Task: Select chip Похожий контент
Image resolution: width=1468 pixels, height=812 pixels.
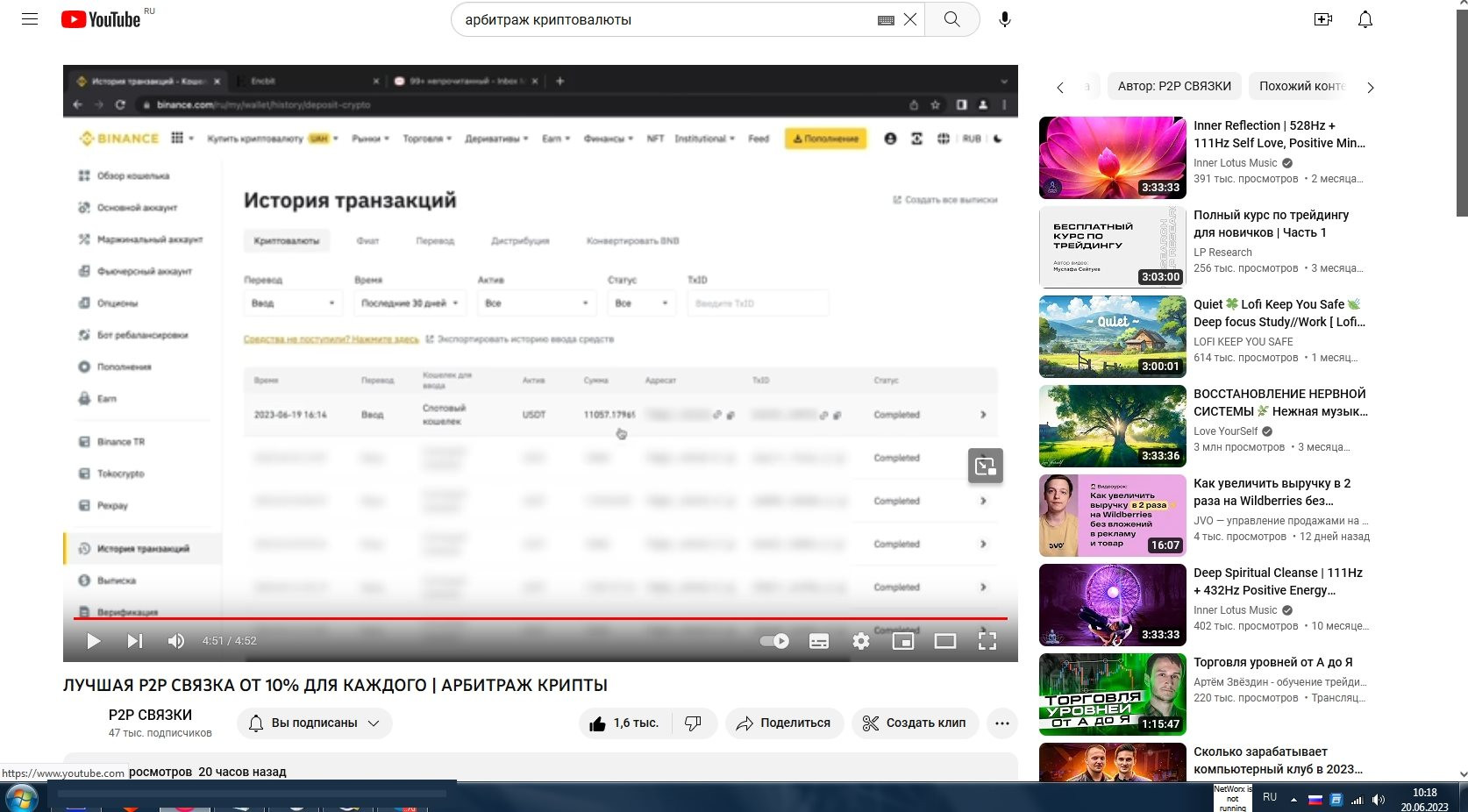Action: tap(1301, 86)
